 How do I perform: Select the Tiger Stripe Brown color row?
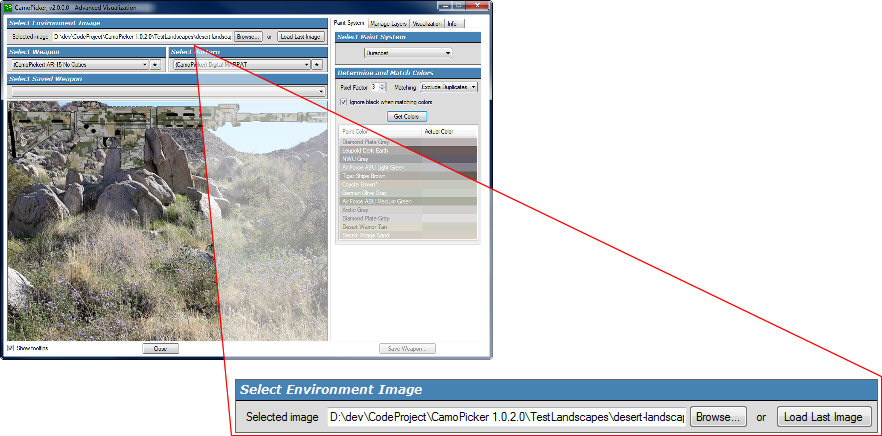pos(408,176)
